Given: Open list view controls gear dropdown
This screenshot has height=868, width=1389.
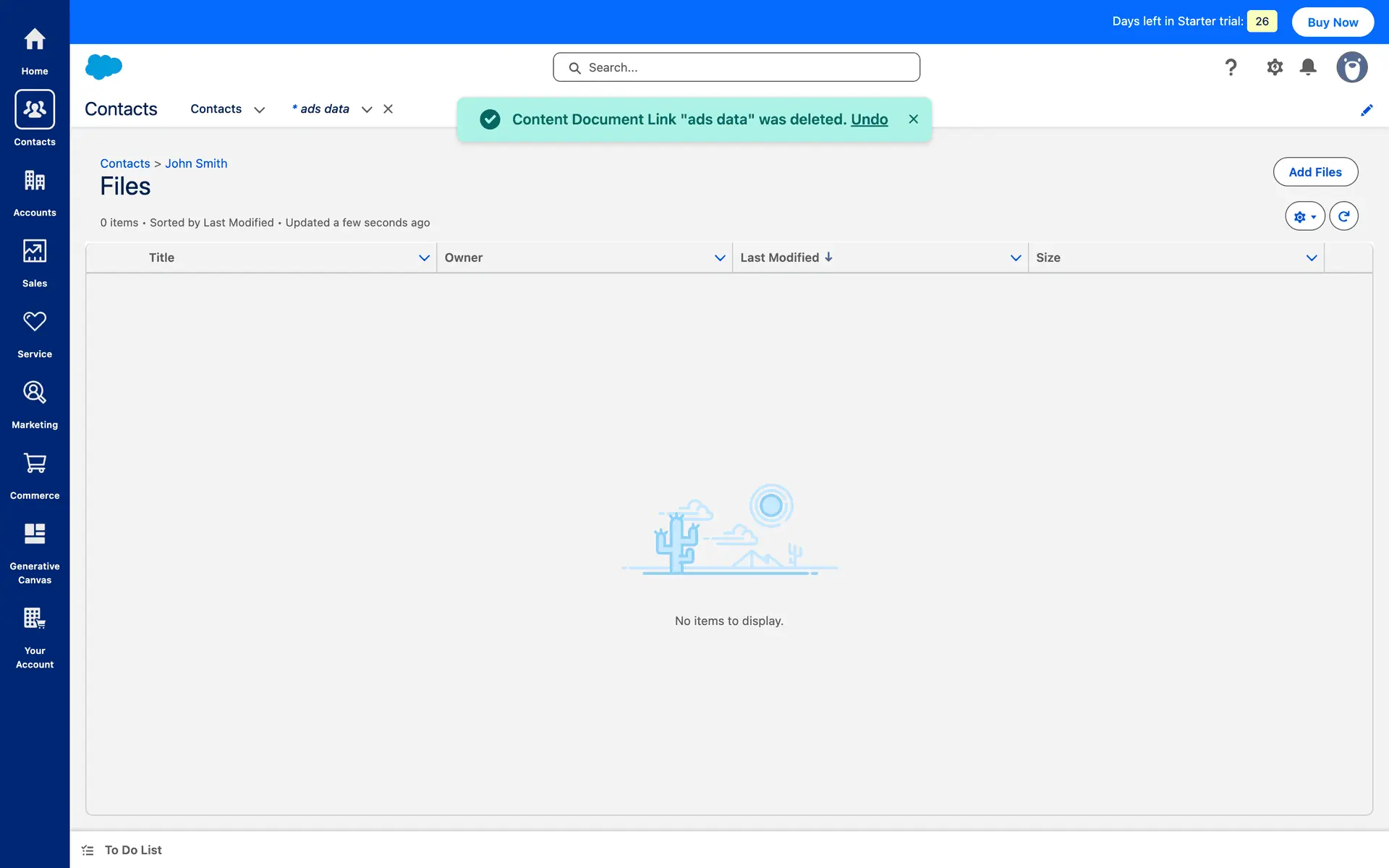Looking at the screenshot, I should pos(1304,216).
